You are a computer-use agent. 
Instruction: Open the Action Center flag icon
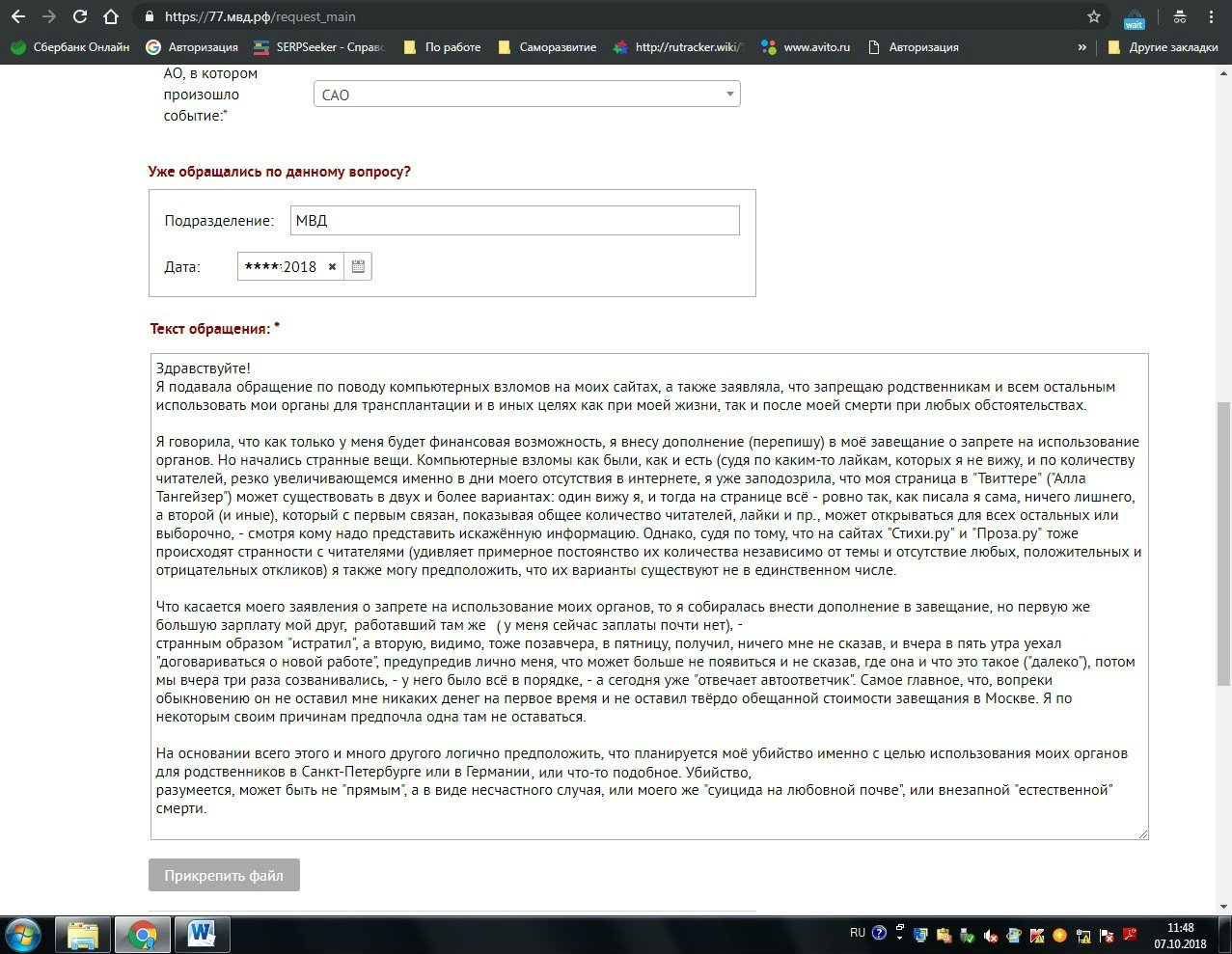[x=1107, y=935]
